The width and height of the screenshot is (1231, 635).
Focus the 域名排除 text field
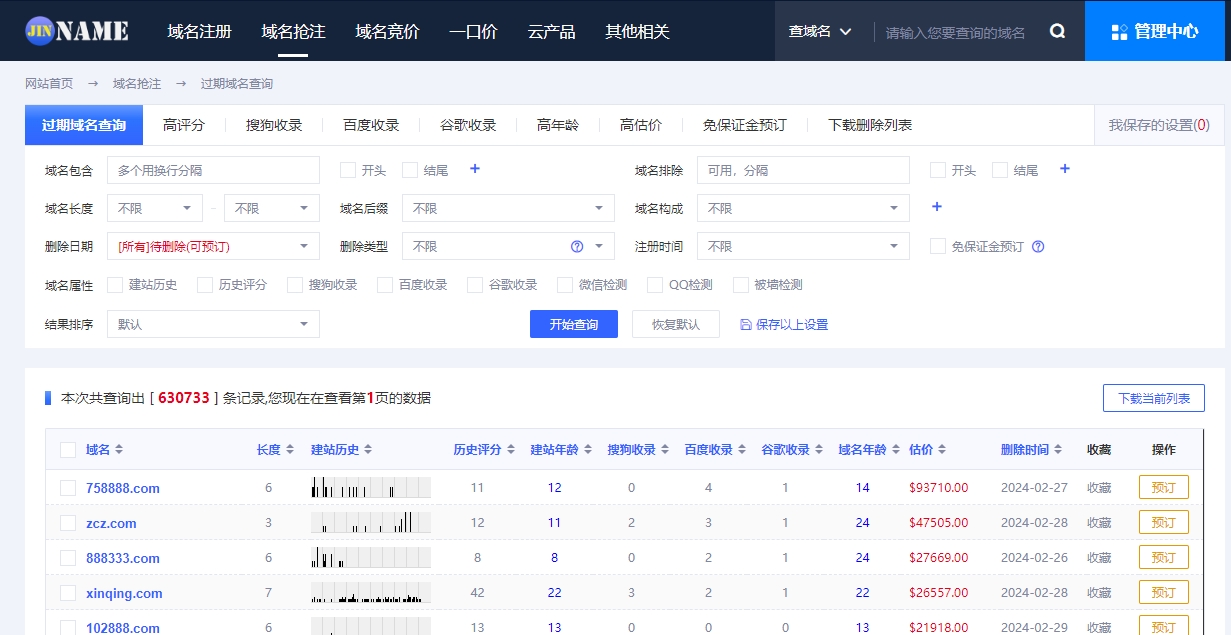803,170
